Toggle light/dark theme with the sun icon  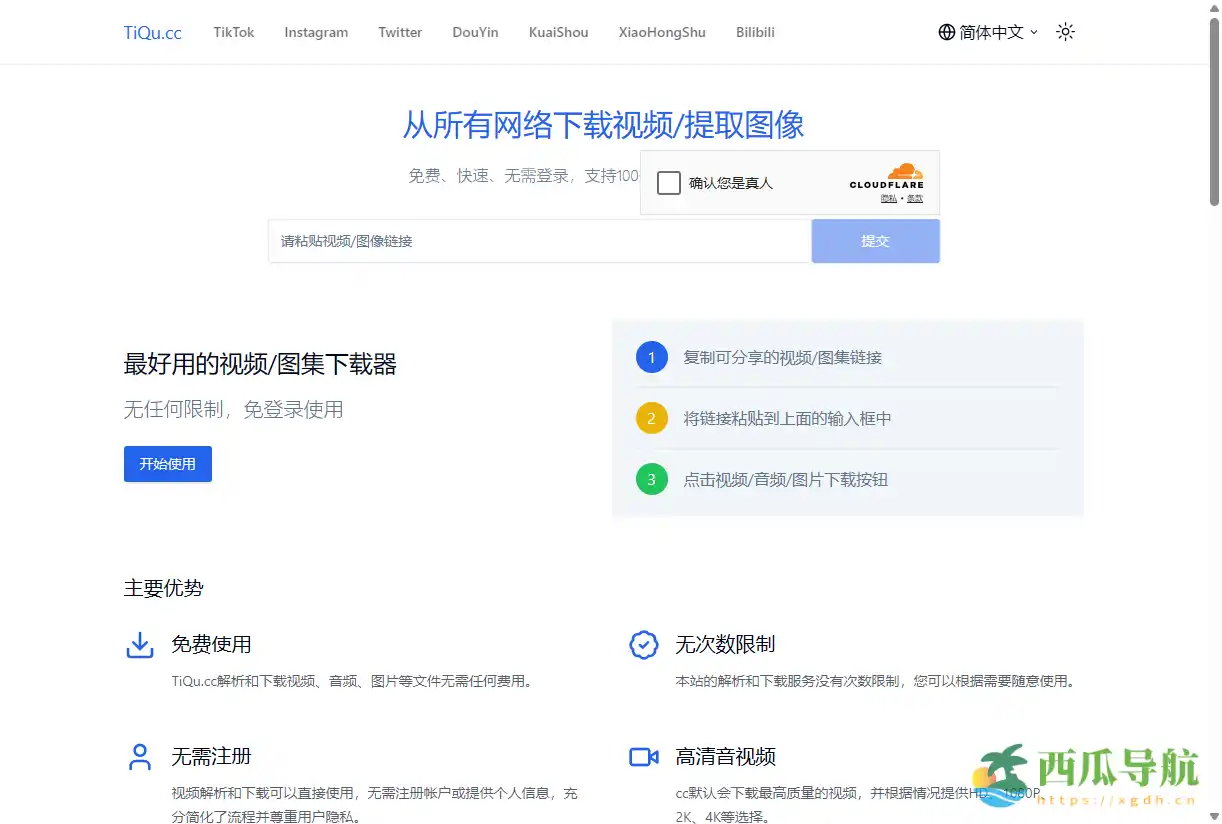(x=1065, y=31)
